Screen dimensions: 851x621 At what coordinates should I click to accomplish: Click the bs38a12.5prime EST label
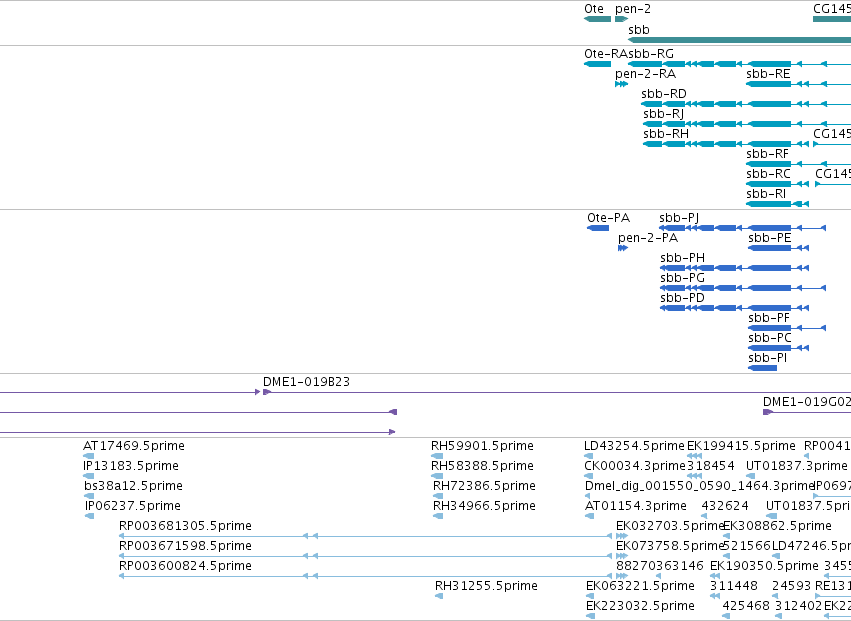(134, 486)
